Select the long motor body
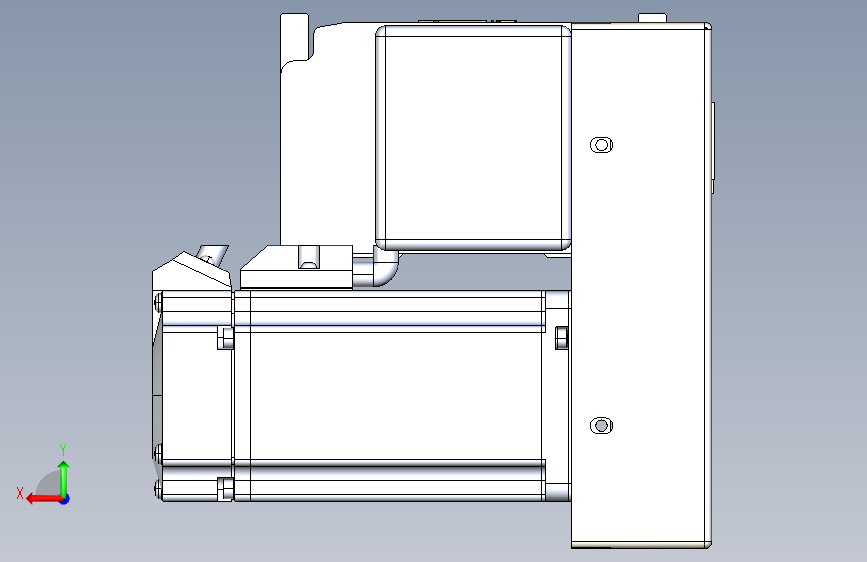Screen dimensions: 867x562 tap(389, 396)
